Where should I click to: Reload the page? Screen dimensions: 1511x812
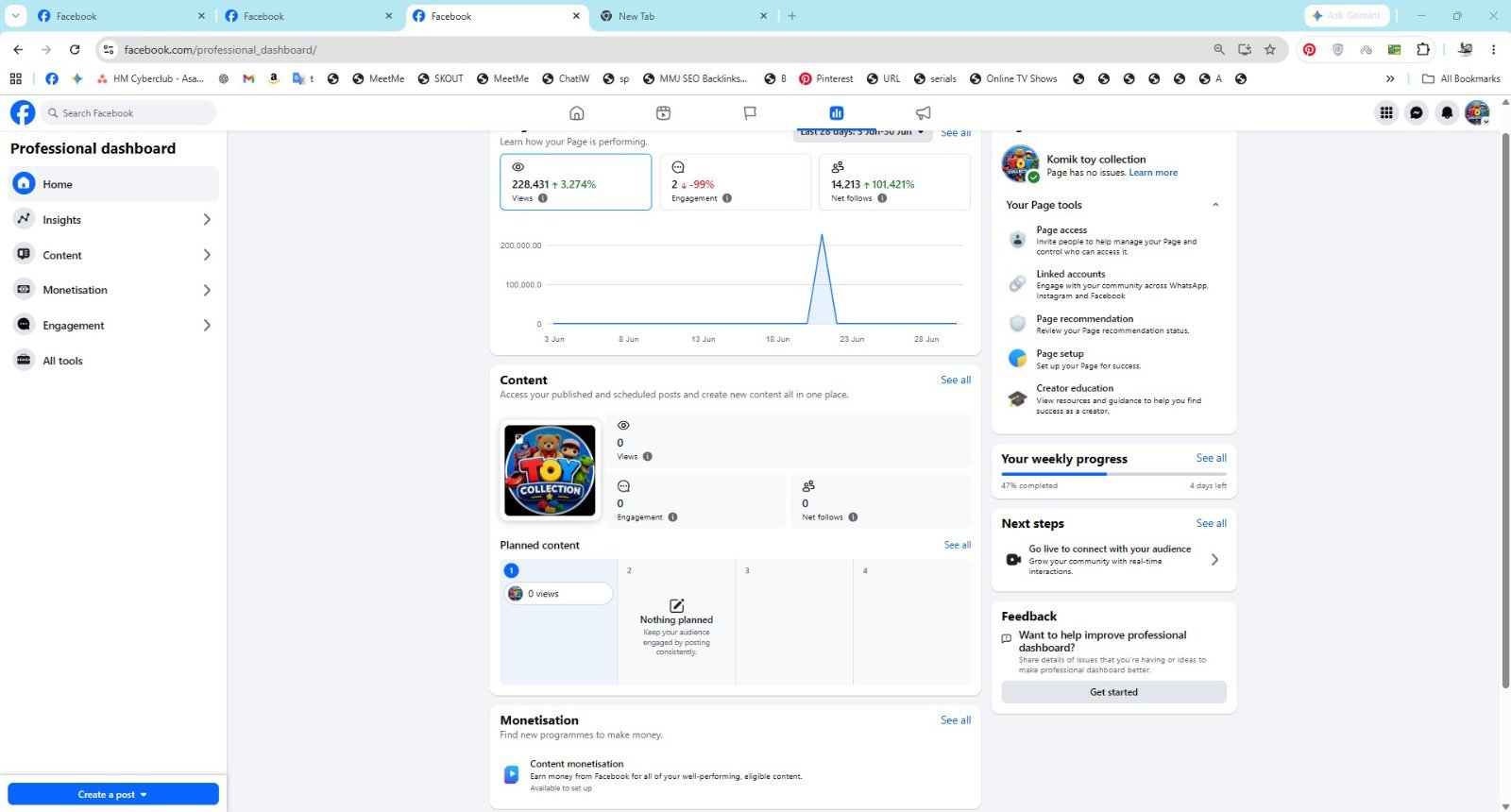(75, 49)
